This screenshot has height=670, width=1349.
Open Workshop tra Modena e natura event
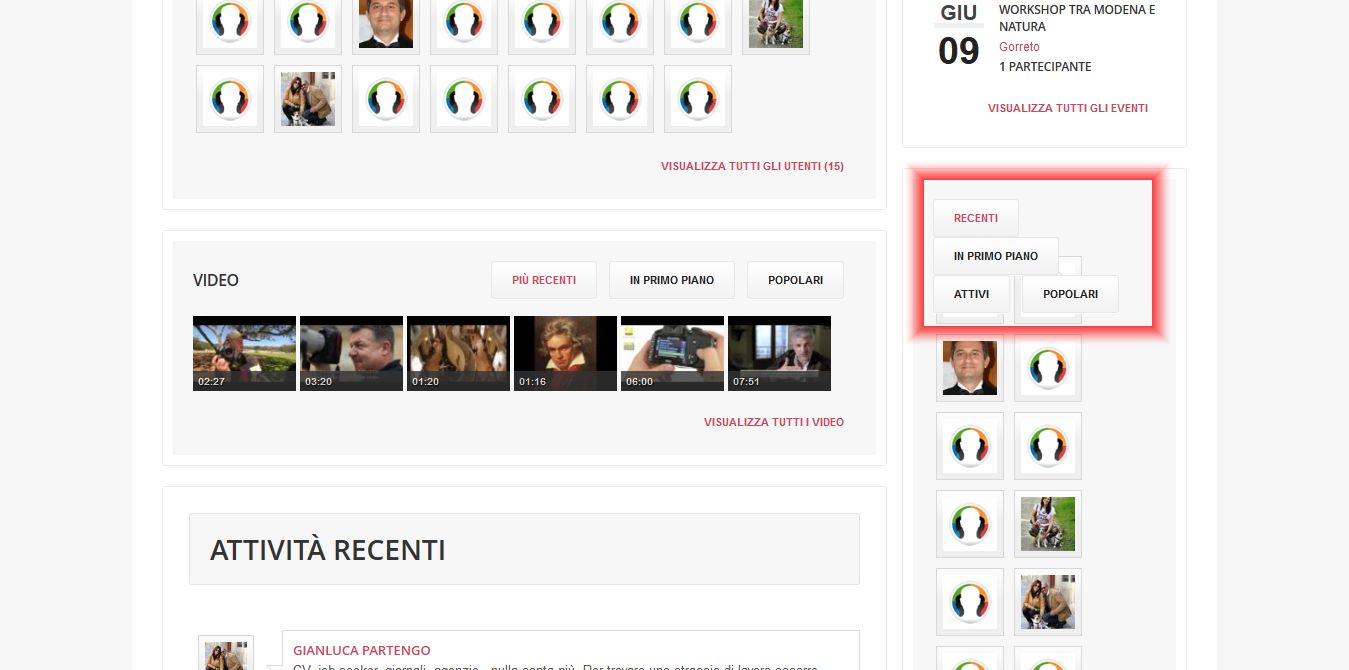click(x=1077, y=18)
